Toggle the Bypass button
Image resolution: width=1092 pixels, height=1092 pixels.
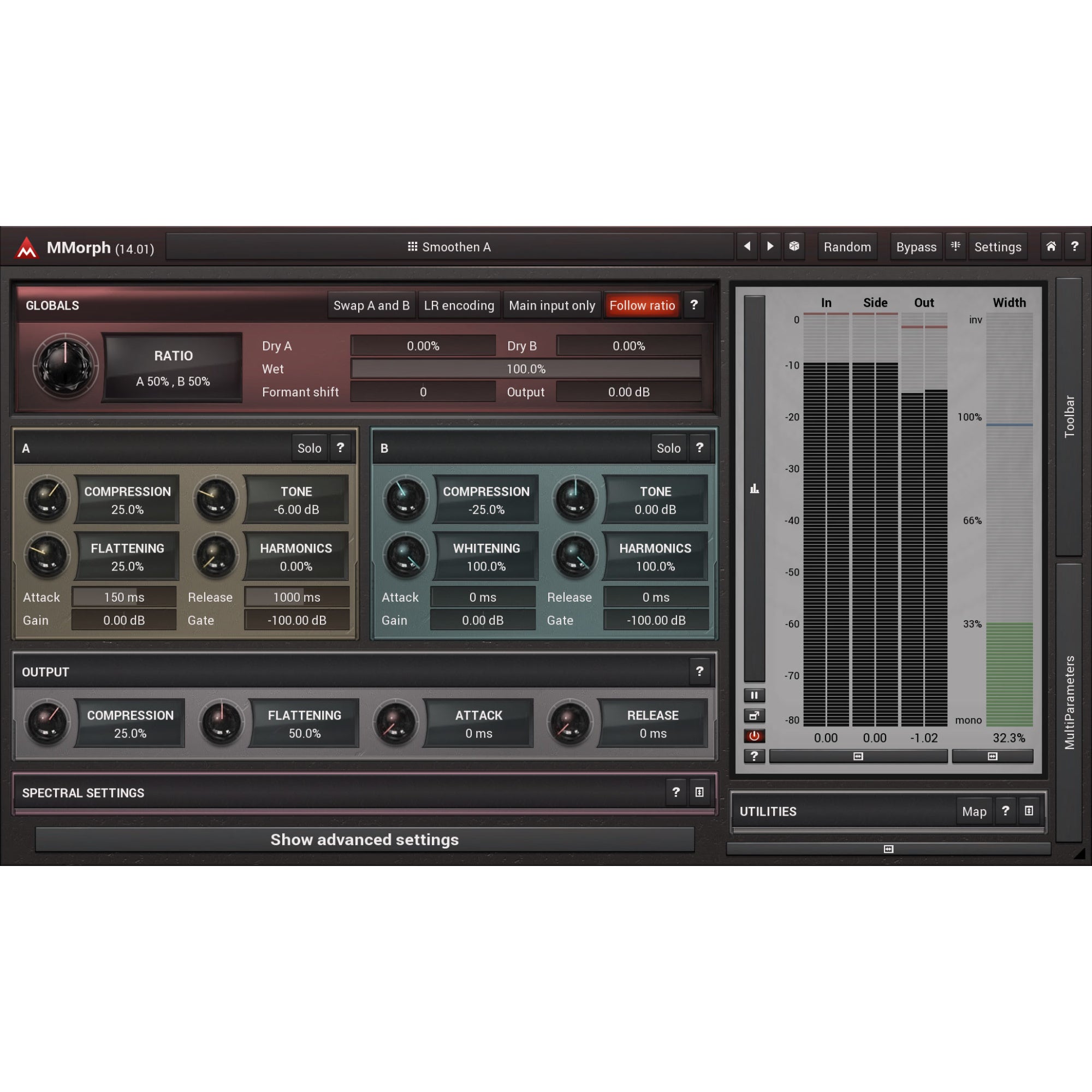[x=916, y=246]
